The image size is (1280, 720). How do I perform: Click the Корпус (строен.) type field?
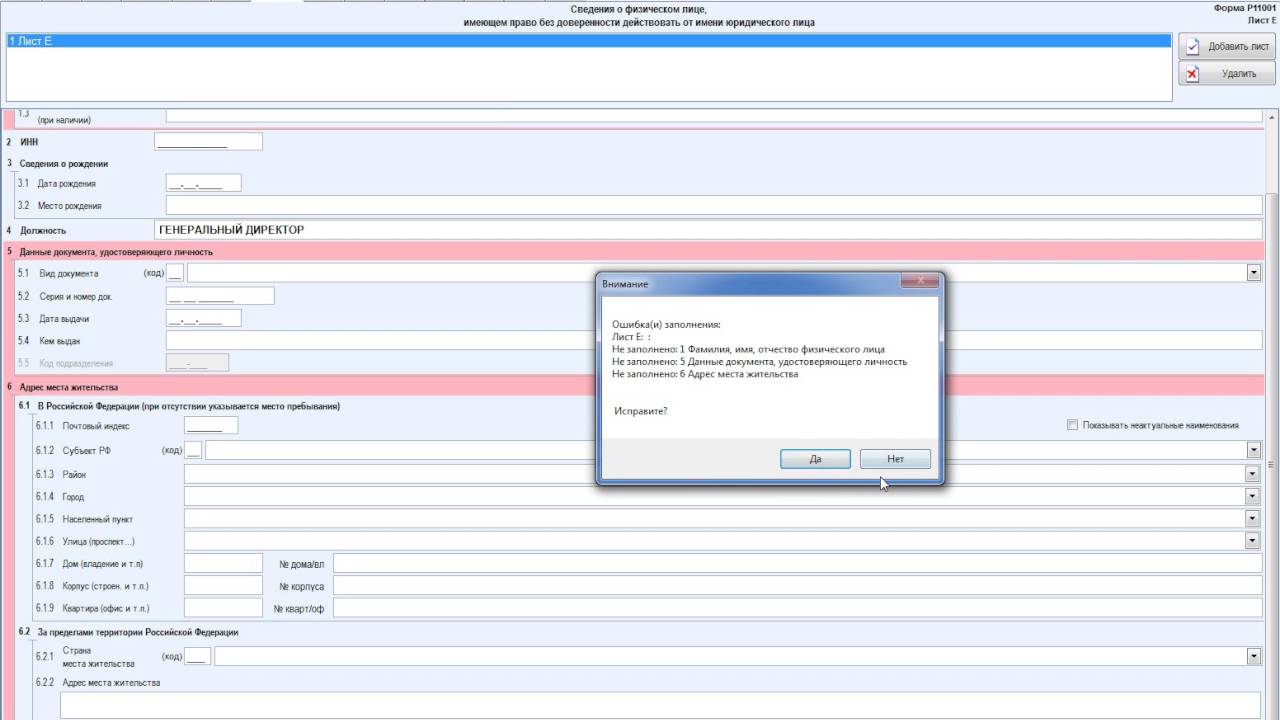point(223,585)
